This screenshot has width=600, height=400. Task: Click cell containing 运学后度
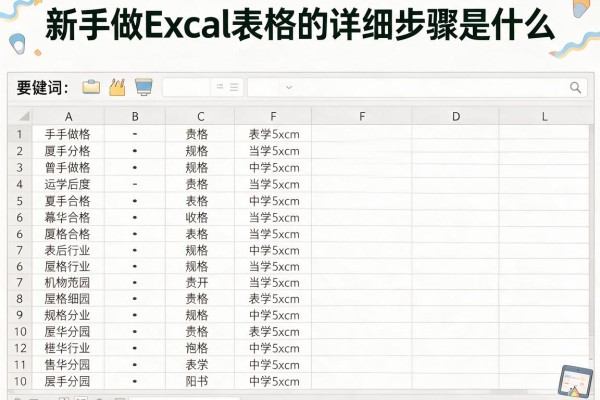pyautogui.click(x=68, y=184)
